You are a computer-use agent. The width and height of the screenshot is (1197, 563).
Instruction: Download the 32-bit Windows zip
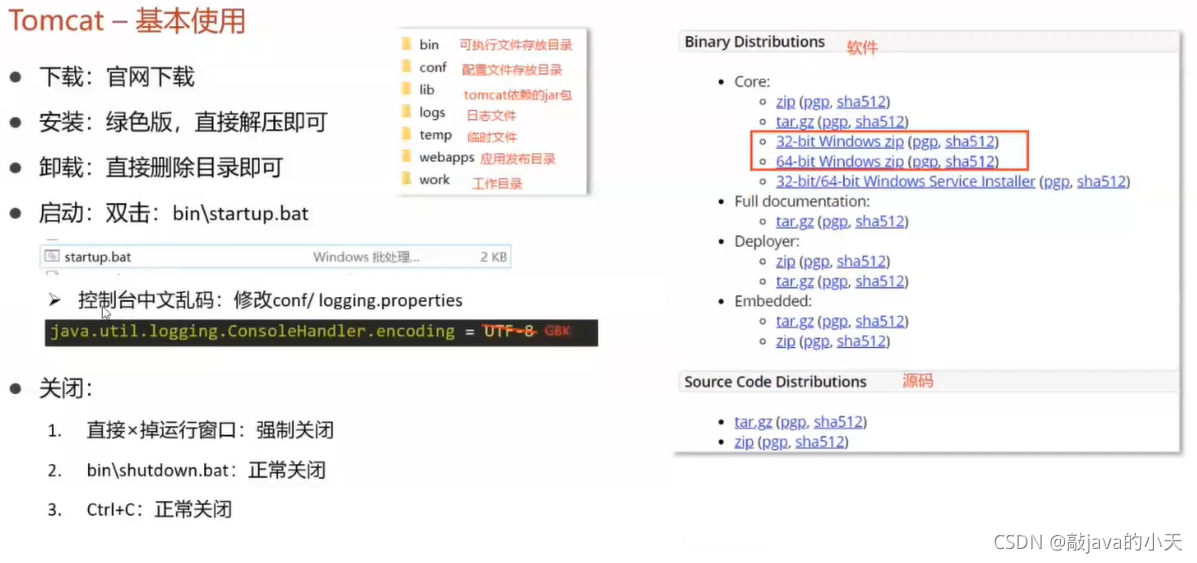pyautogui.click(x=840, y=141)
